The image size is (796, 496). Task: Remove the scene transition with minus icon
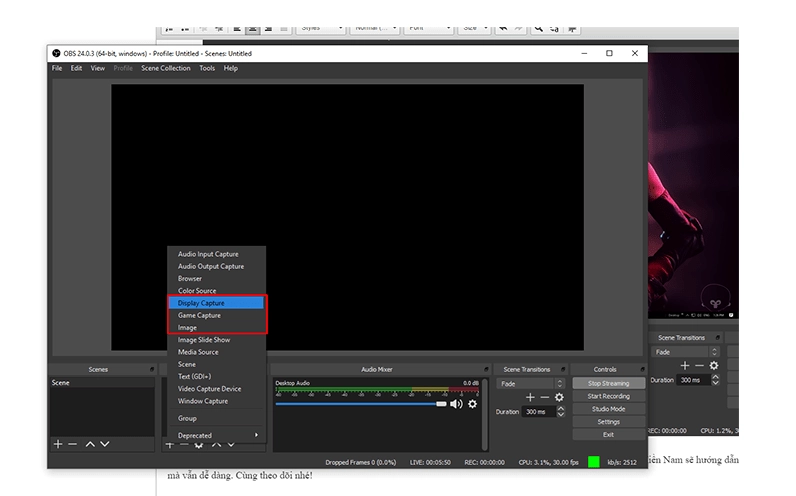coord(545,397)
